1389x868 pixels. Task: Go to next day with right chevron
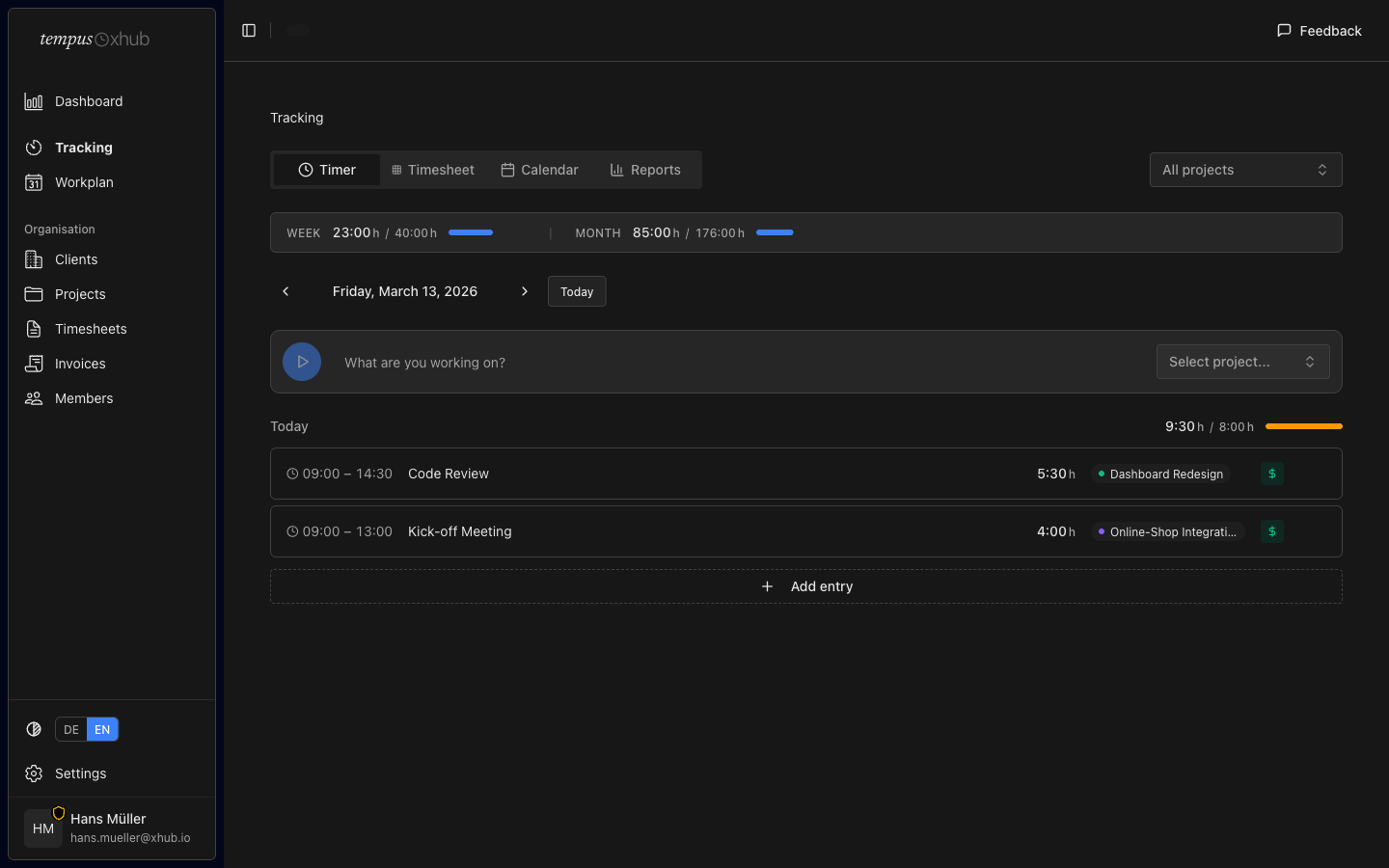click(525, 291)
